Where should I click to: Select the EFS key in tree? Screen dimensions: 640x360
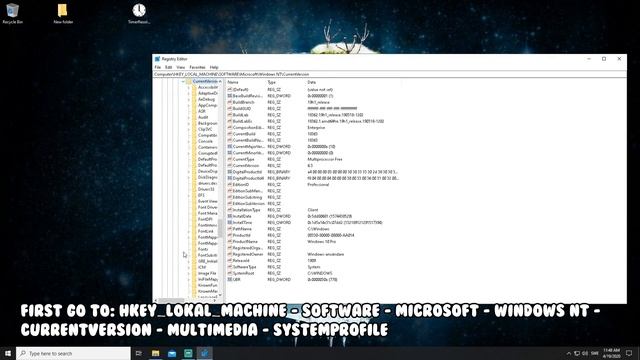pos(201,195)
